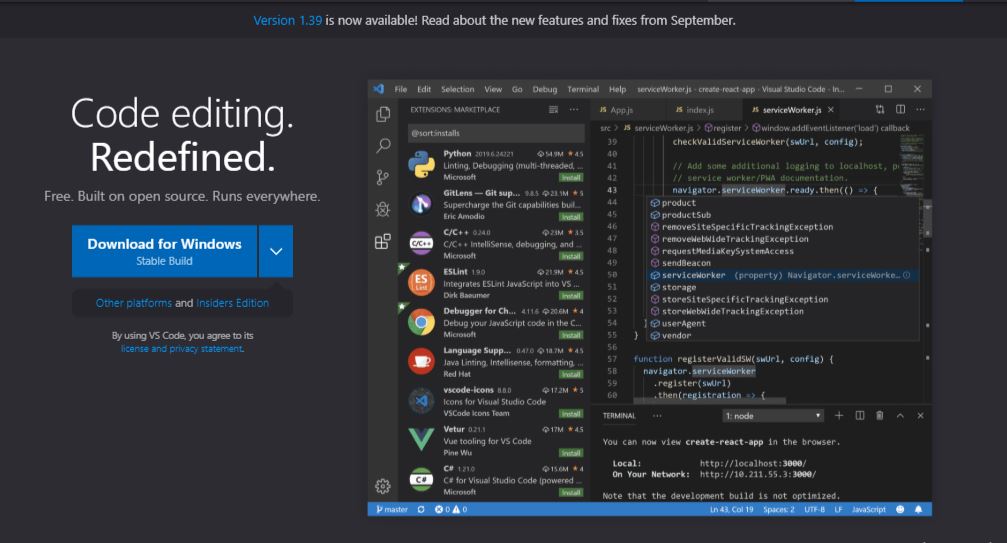Click the Debugger for Chrome icon
The image size is (1007, 543).
click(x=421, y=322)
